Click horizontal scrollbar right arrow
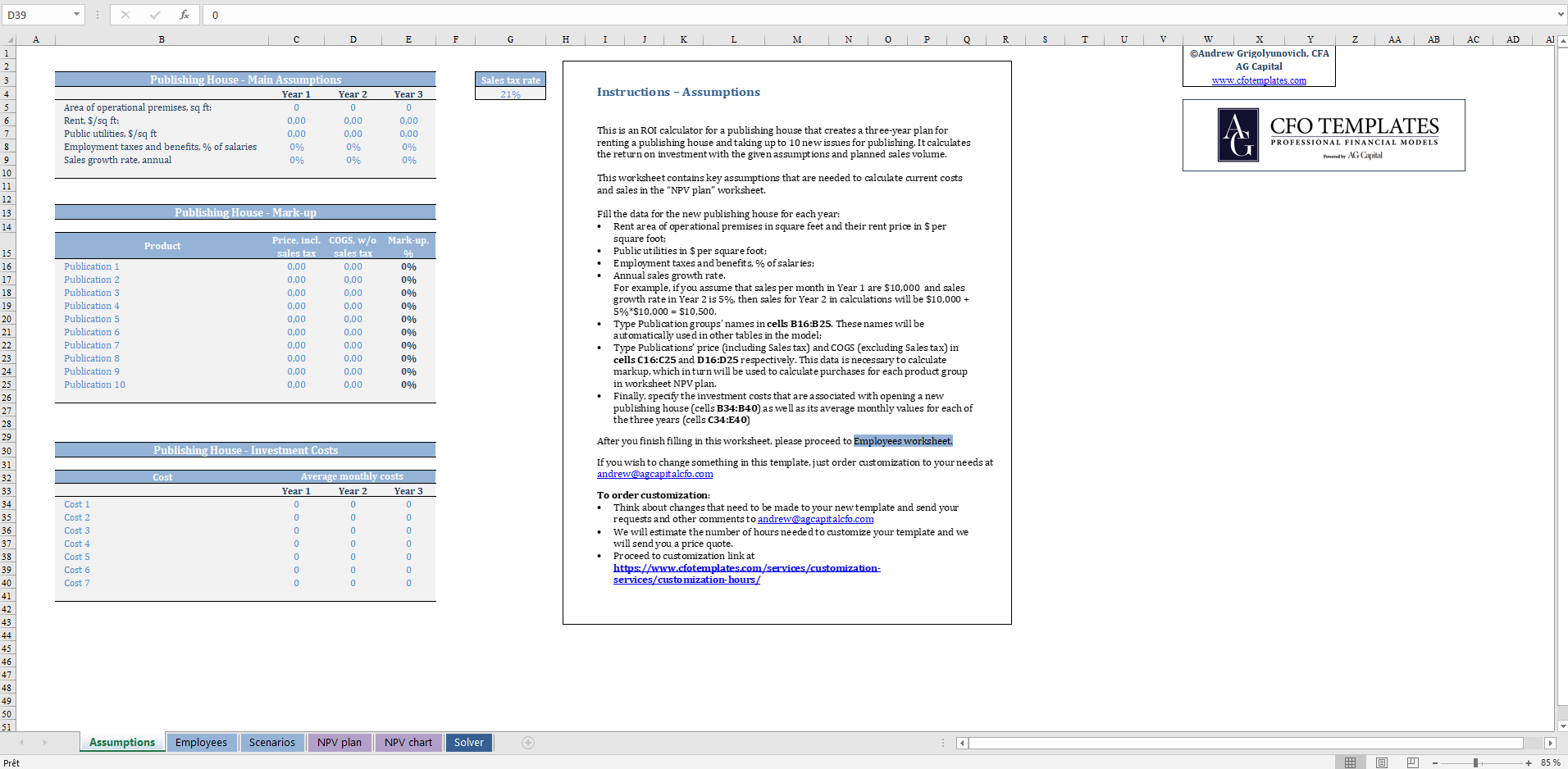The height and width of the screenshot is (769, 1568). [x=1550, y=743]
